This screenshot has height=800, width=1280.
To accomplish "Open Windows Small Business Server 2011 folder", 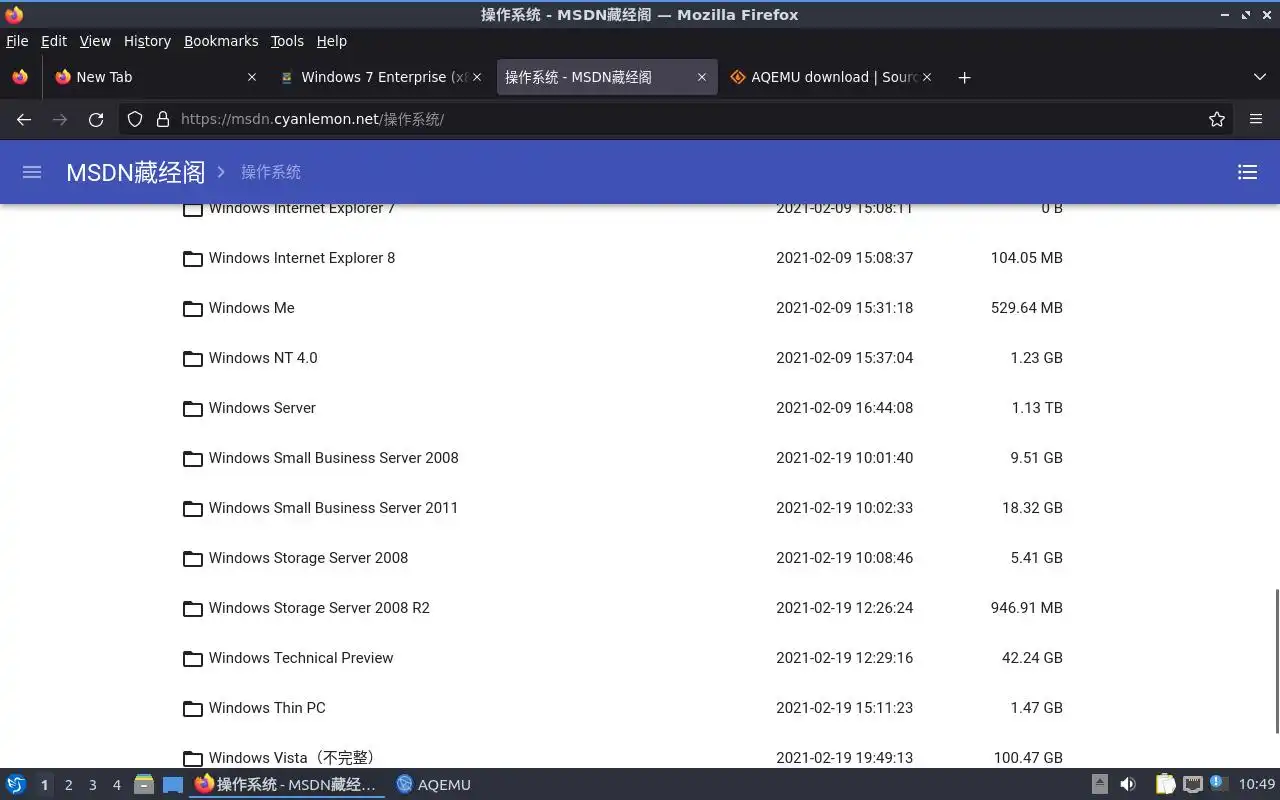I will point(333,508).
